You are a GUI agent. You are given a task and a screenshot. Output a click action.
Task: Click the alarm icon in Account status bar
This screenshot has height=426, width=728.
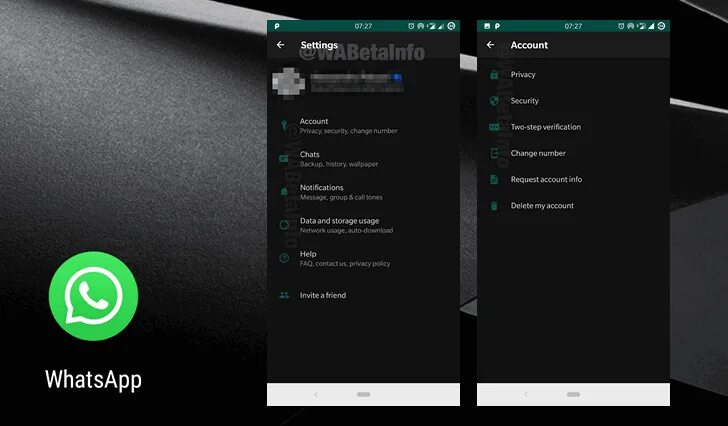[621, 26]
